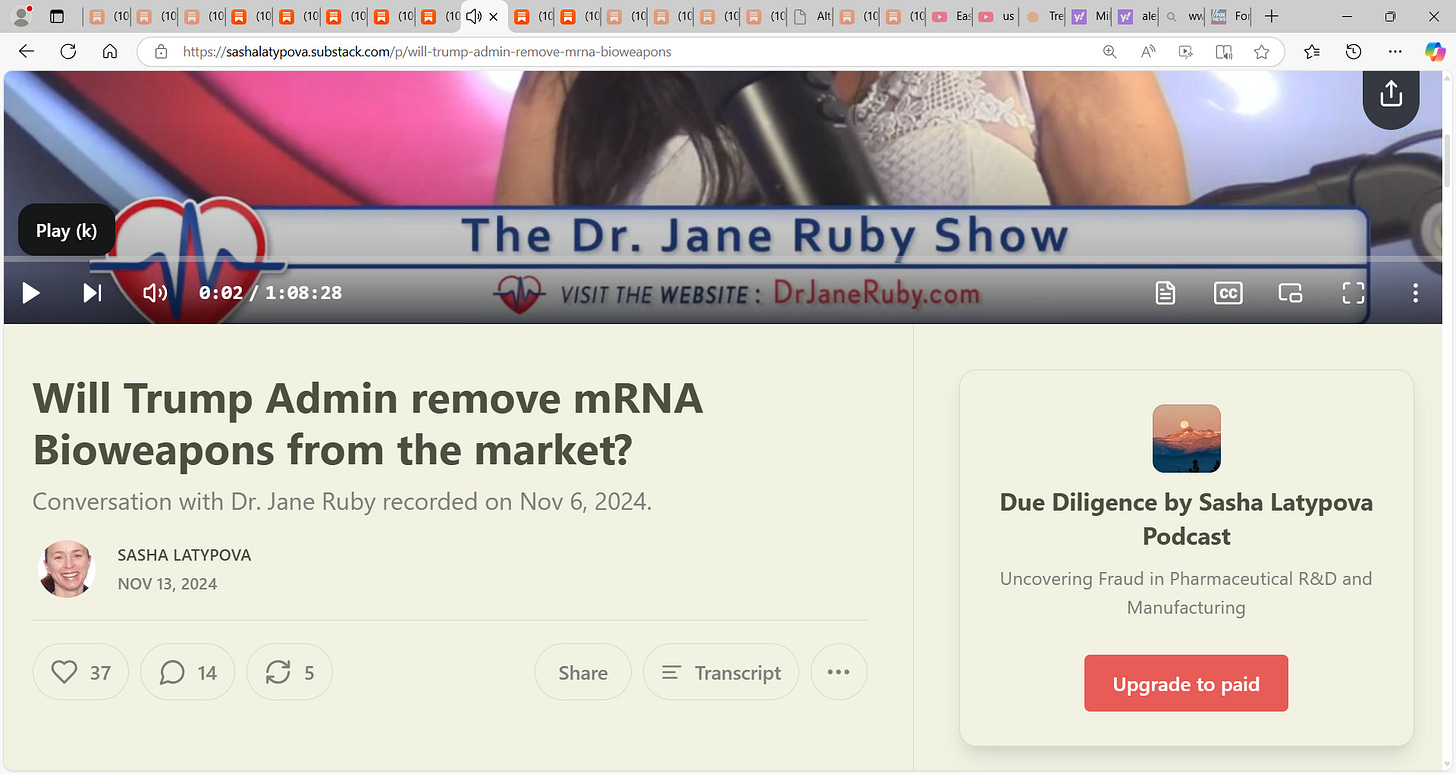Open Due Diligence podcast logo thumbnail
This screenshot has width=1456, height=774.
pos(1186,438)
